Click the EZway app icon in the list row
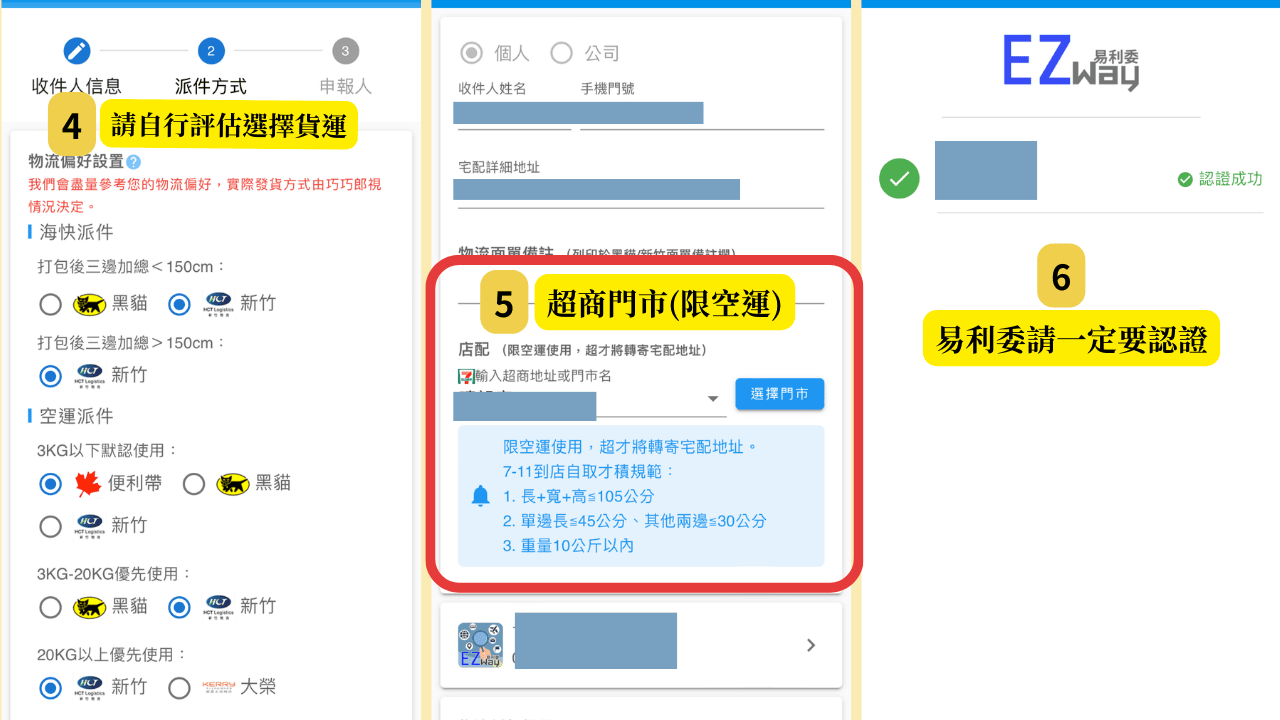Image resolution: width=1280 pixels, height=720 pixels. 480,645
